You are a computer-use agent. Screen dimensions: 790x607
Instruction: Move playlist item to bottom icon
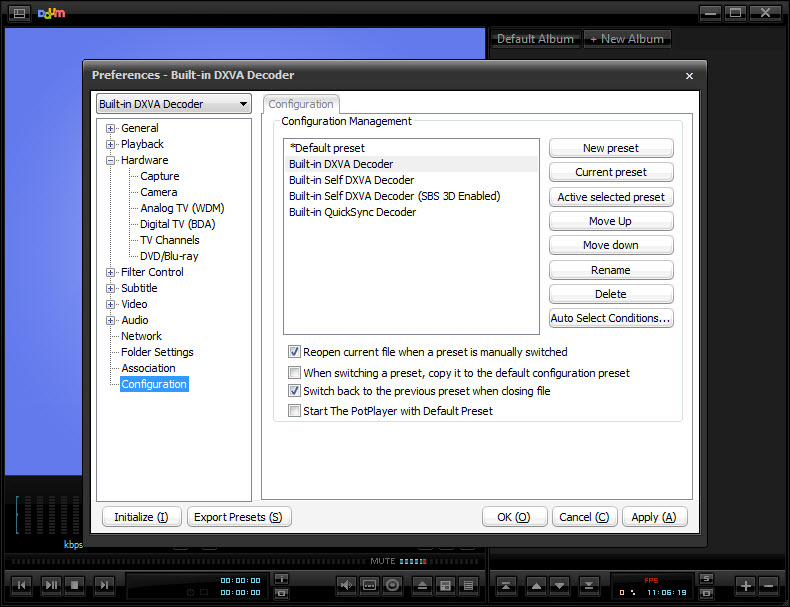pyautogui.click(x=588, y=585)
